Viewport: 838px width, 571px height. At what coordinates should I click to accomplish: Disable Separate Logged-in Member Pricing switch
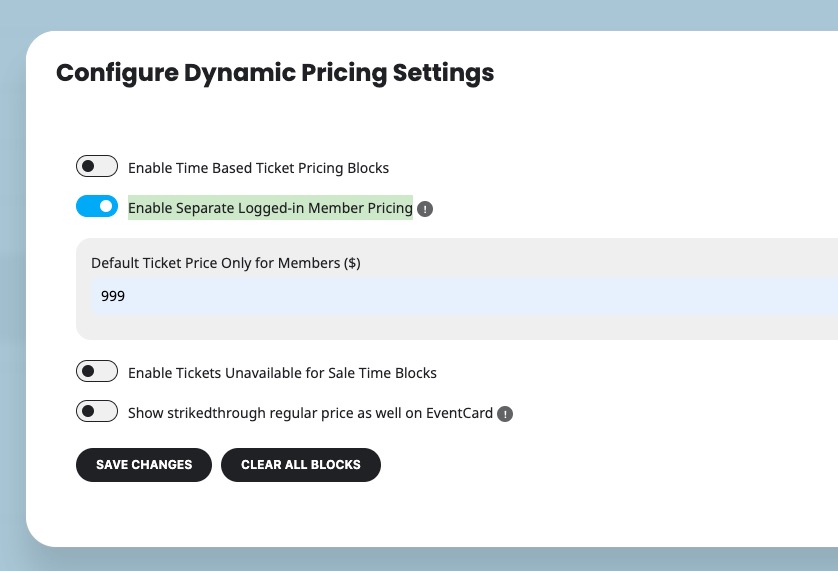97,206
